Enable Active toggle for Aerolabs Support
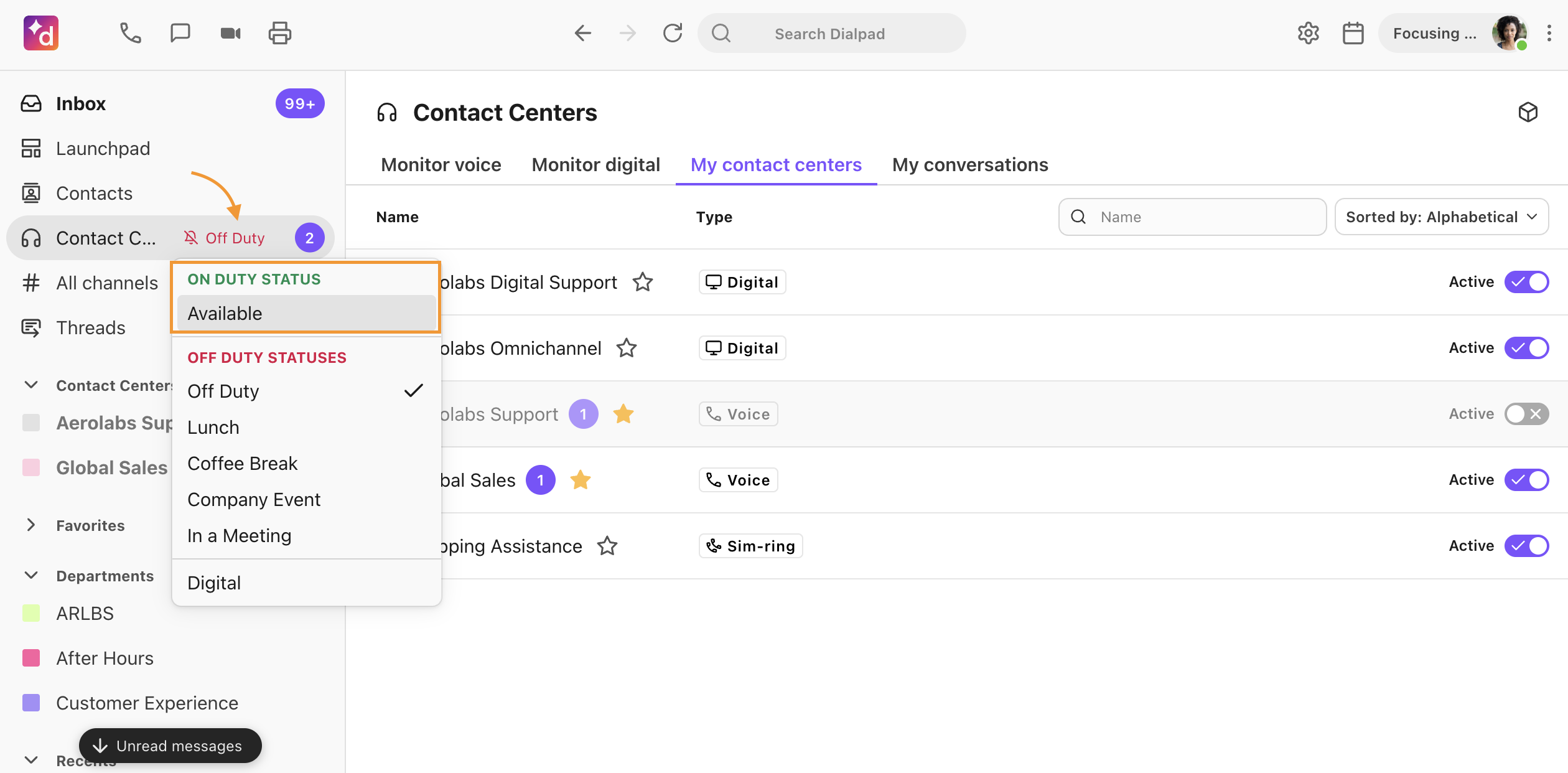 click(x=1526, y=414)
